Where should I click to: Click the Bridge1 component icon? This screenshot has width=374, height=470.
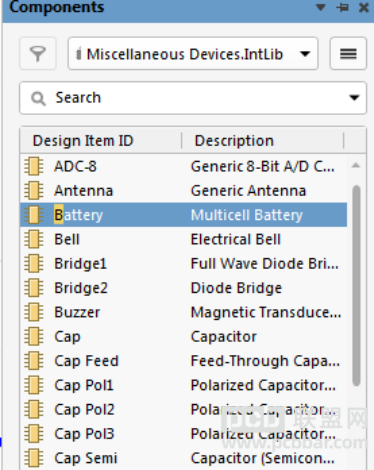[x=34, y=263]
